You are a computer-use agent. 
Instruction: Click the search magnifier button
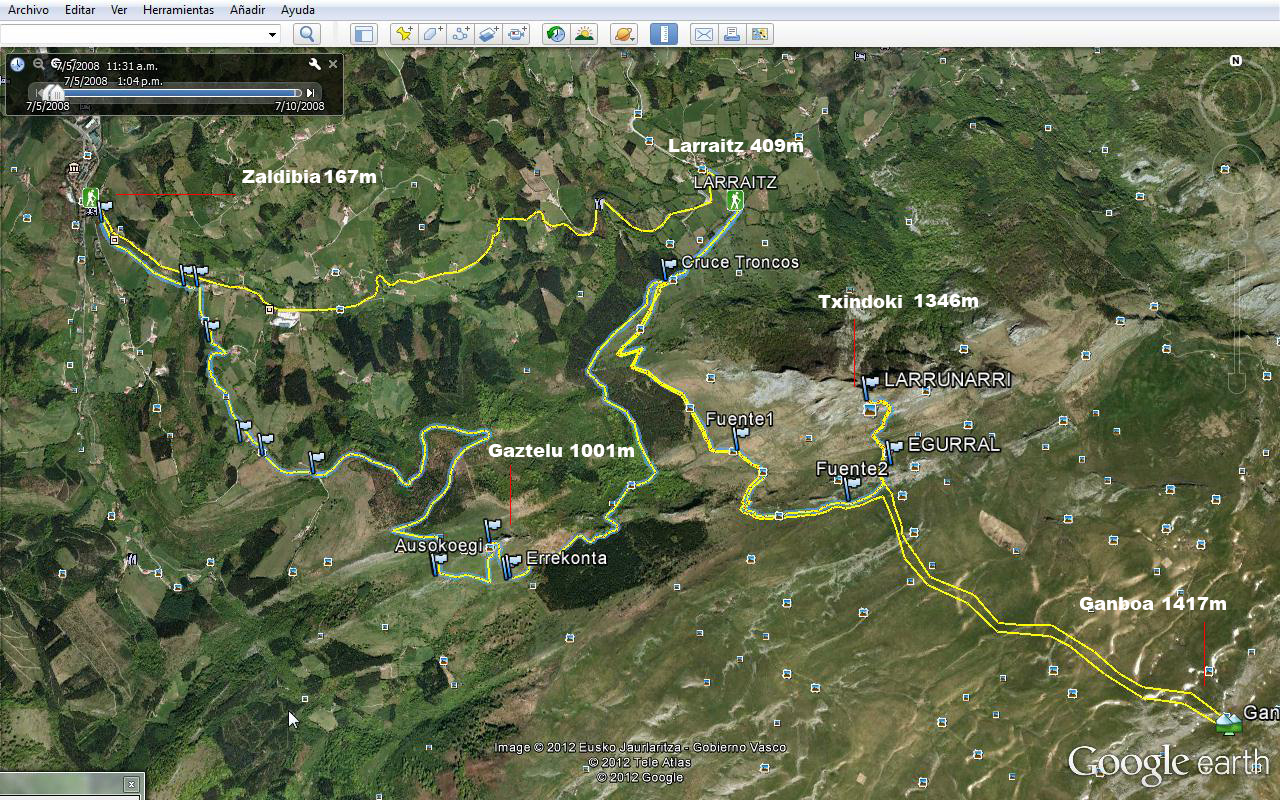click(x=307, y=34)
